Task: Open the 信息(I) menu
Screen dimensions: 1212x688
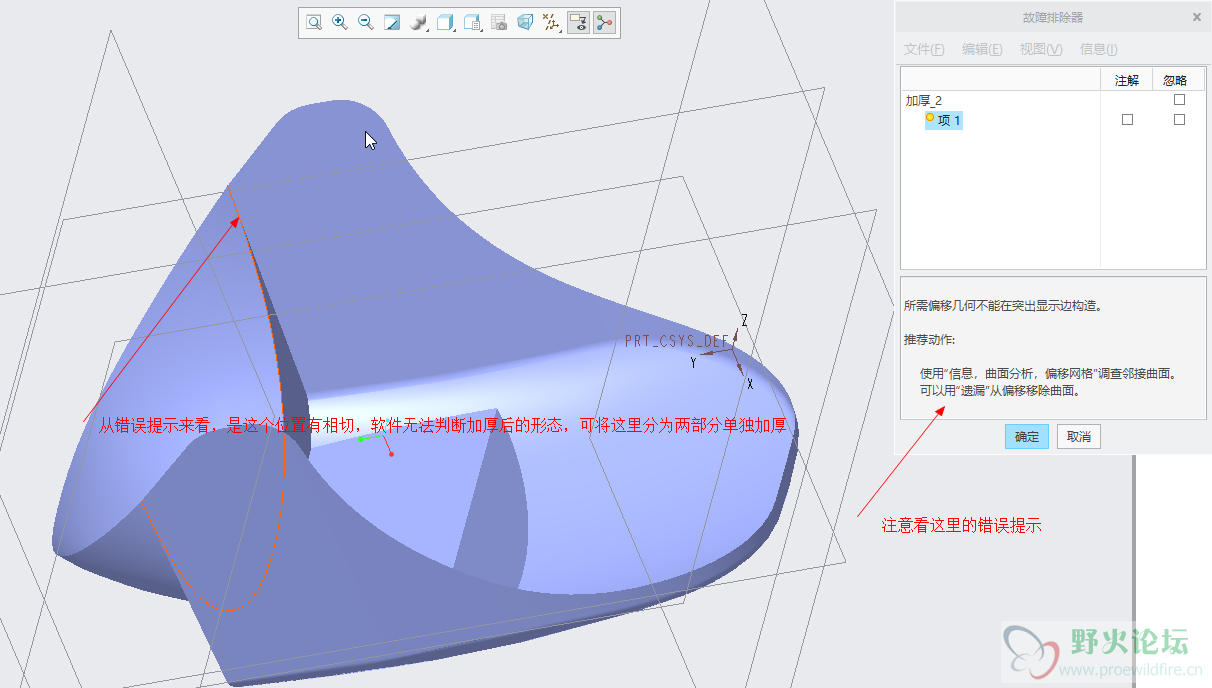Action: point(1098,49)
